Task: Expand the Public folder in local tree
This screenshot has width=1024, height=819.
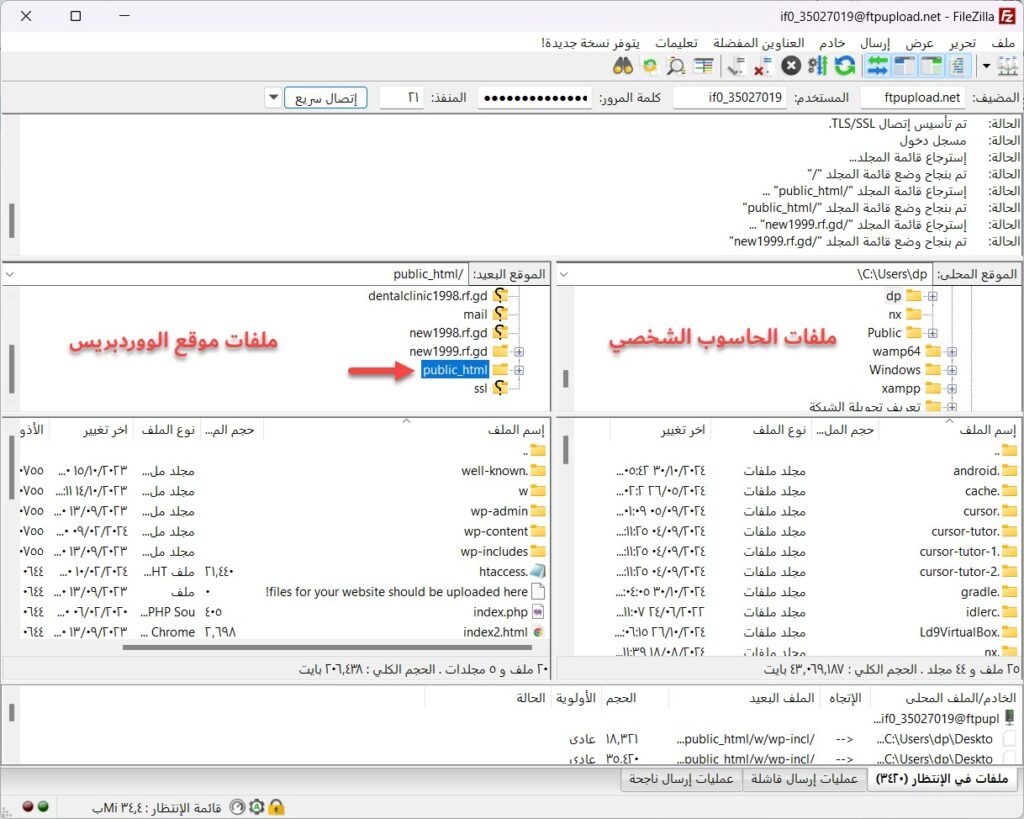Action: (933, 333)
